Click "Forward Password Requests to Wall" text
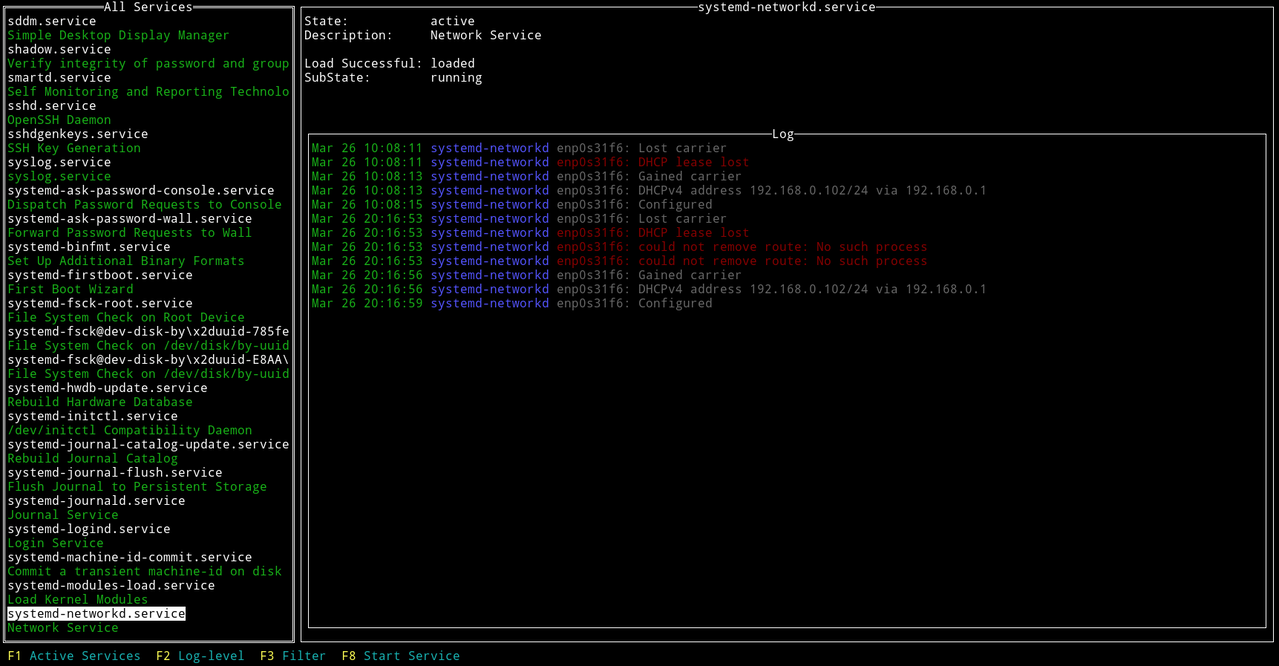Viewport: 1279px width, 666px height. coord(130,232)
